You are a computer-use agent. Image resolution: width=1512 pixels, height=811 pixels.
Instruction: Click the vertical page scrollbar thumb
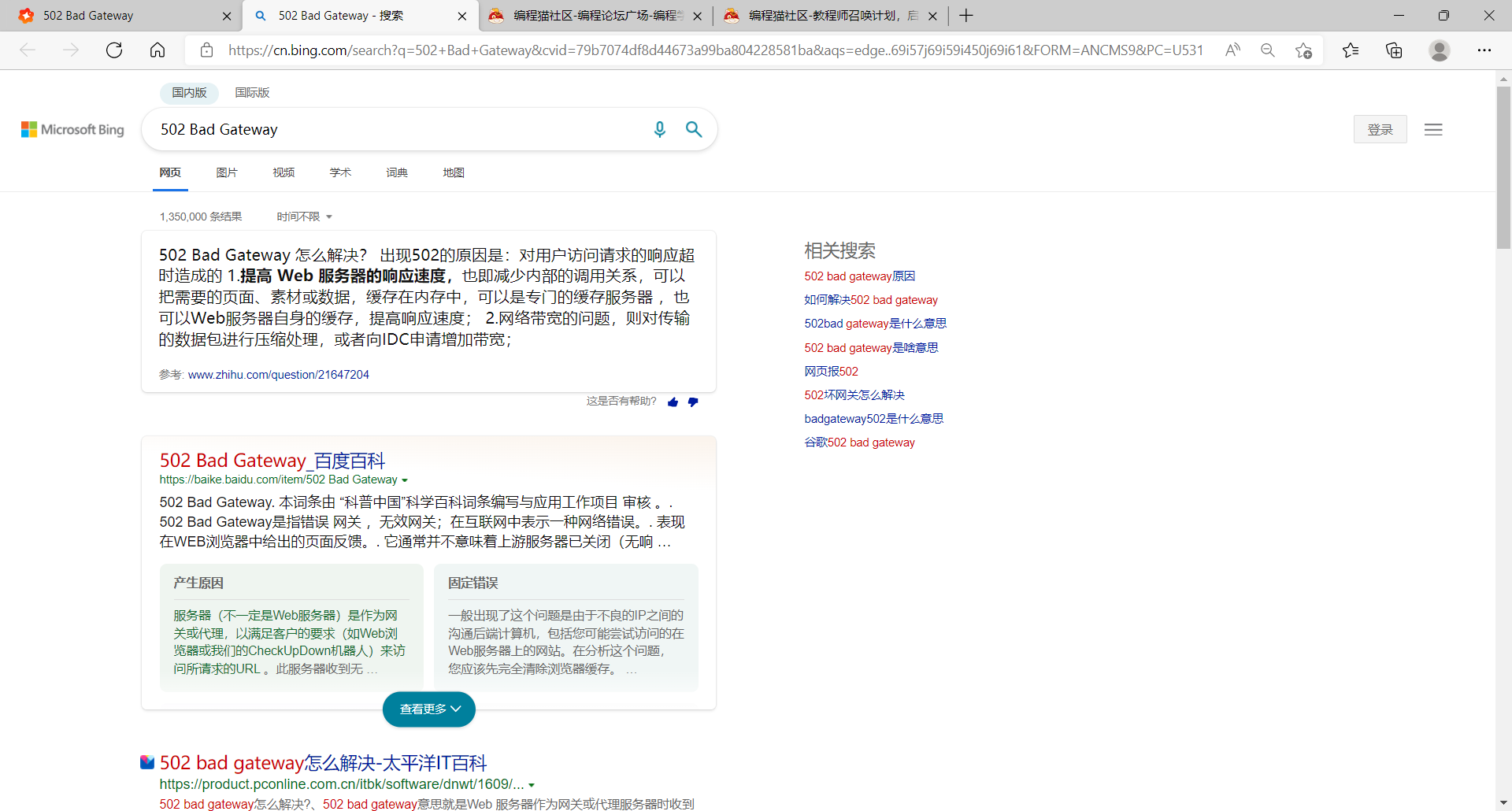(1503, 168)
